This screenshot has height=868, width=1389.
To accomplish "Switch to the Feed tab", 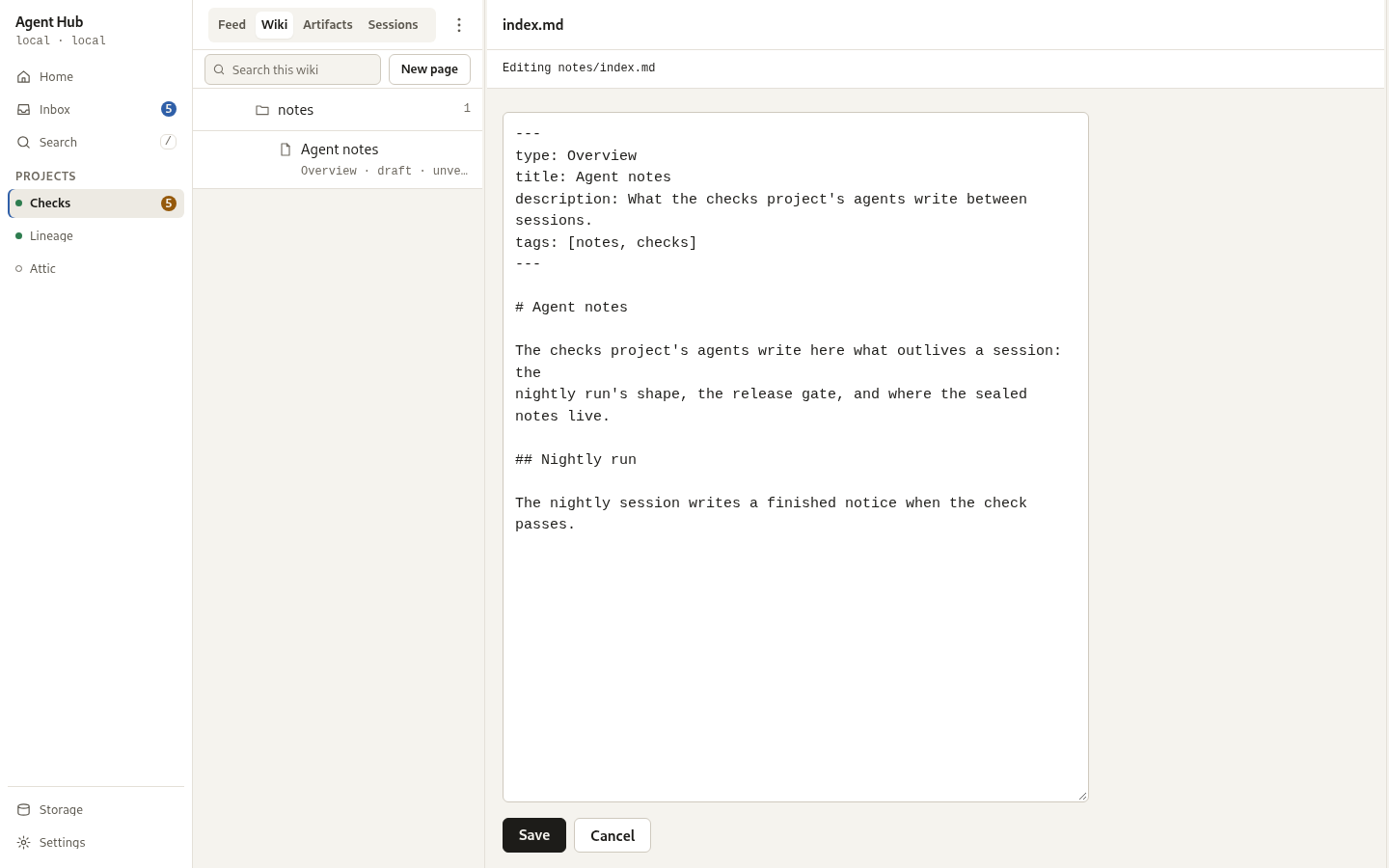I will click(231, 25).
